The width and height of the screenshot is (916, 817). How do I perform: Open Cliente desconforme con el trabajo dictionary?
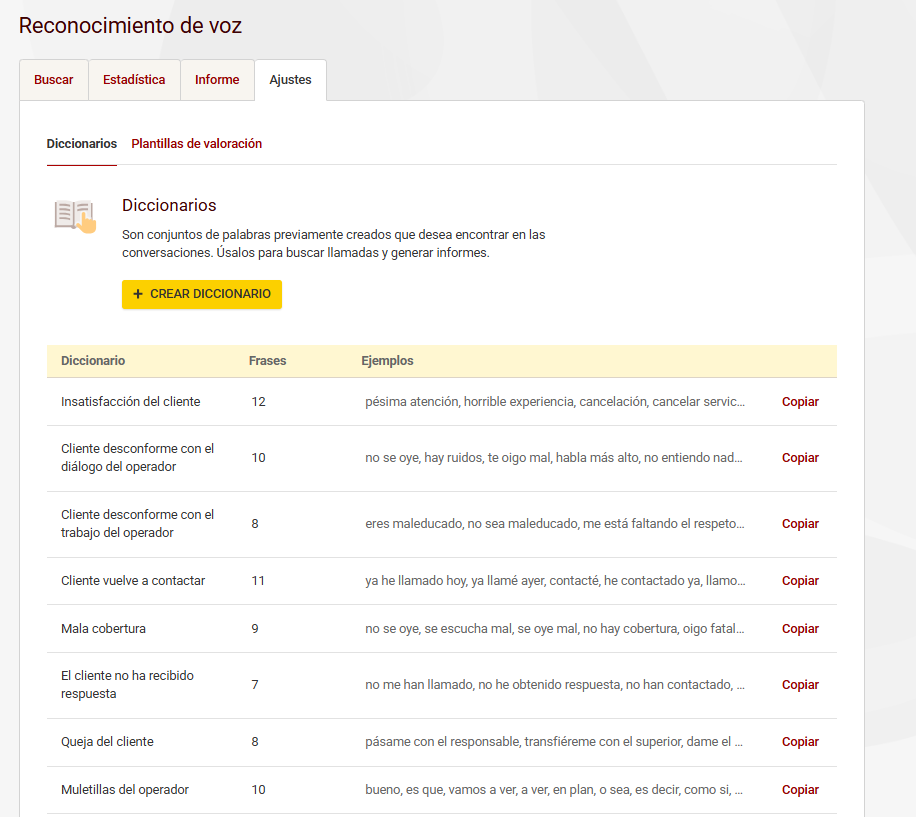[x=137, y=524]
